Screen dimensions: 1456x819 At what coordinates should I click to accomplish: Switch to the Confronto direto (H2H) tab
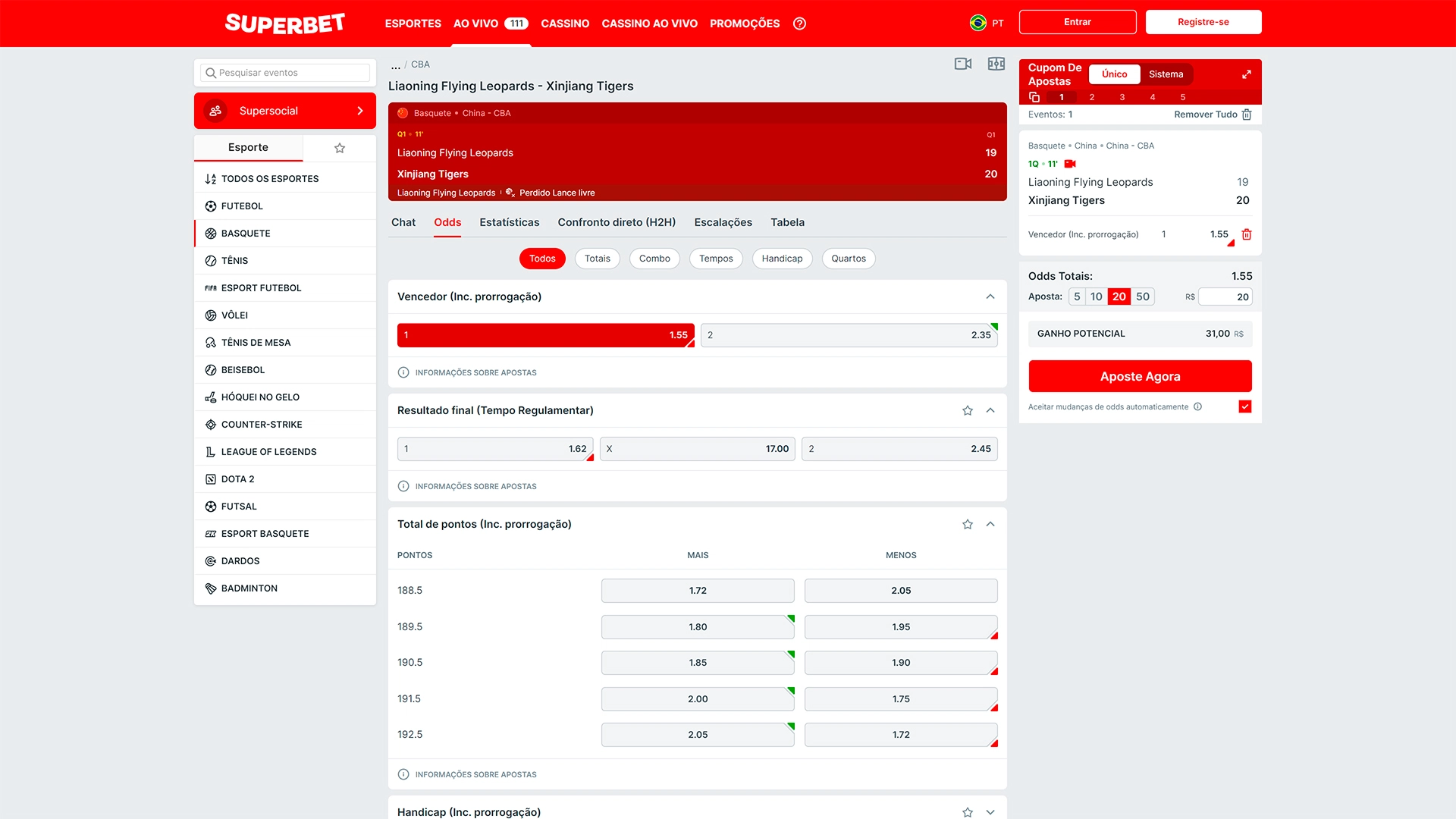(617, 222)
